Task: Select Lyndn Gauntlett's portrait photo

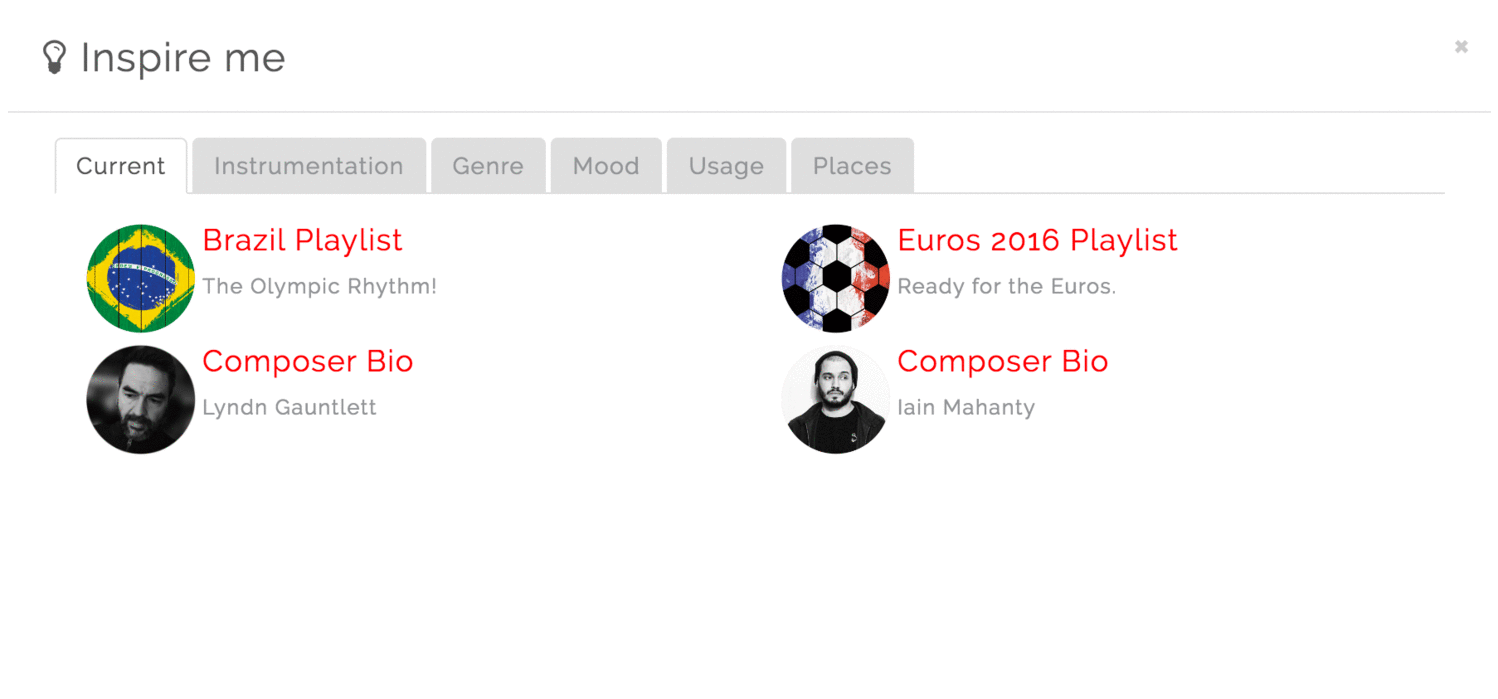Action: [140, 399]
